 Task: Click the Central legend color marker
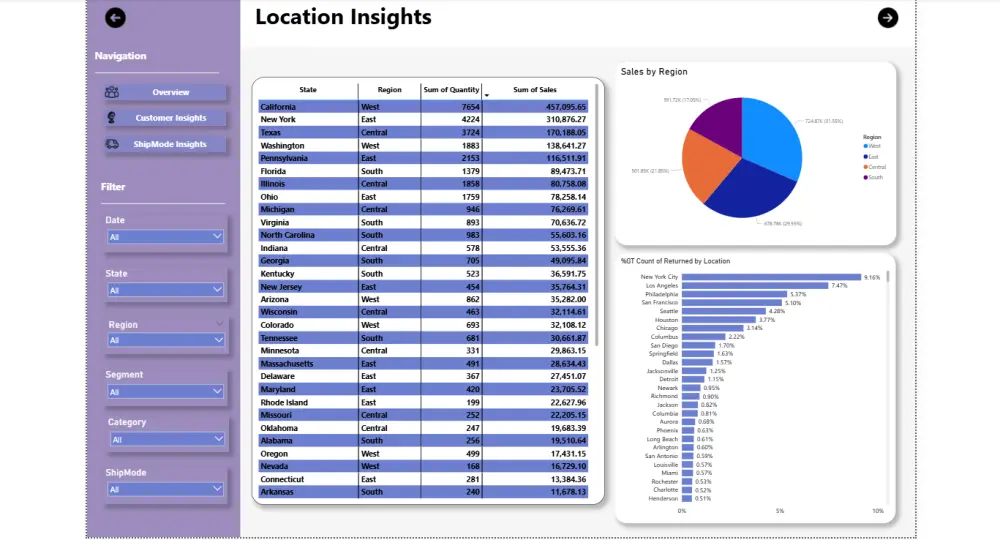coord(865,166)
